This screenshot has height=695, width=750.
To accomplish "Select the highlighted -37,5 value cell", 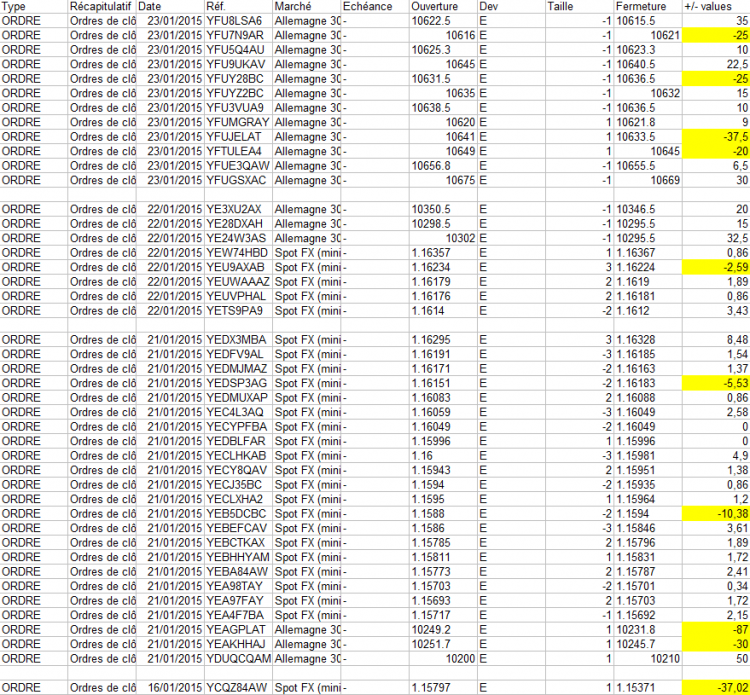I will point(716,137).
